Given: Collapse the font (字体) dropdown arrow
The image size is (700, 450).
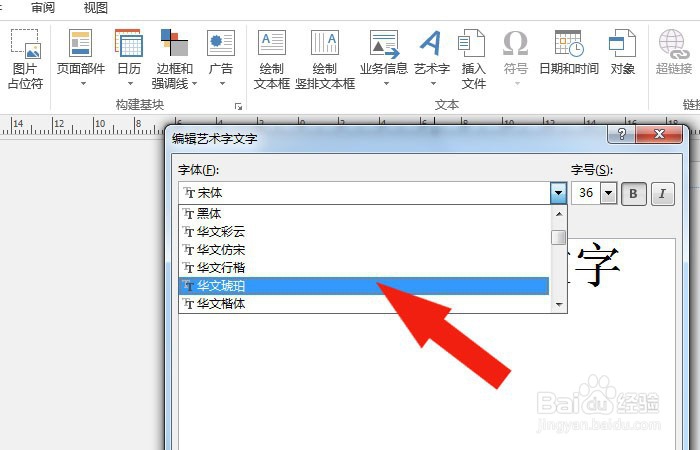Looking at the screenshot, I should (x=558, y=193).
